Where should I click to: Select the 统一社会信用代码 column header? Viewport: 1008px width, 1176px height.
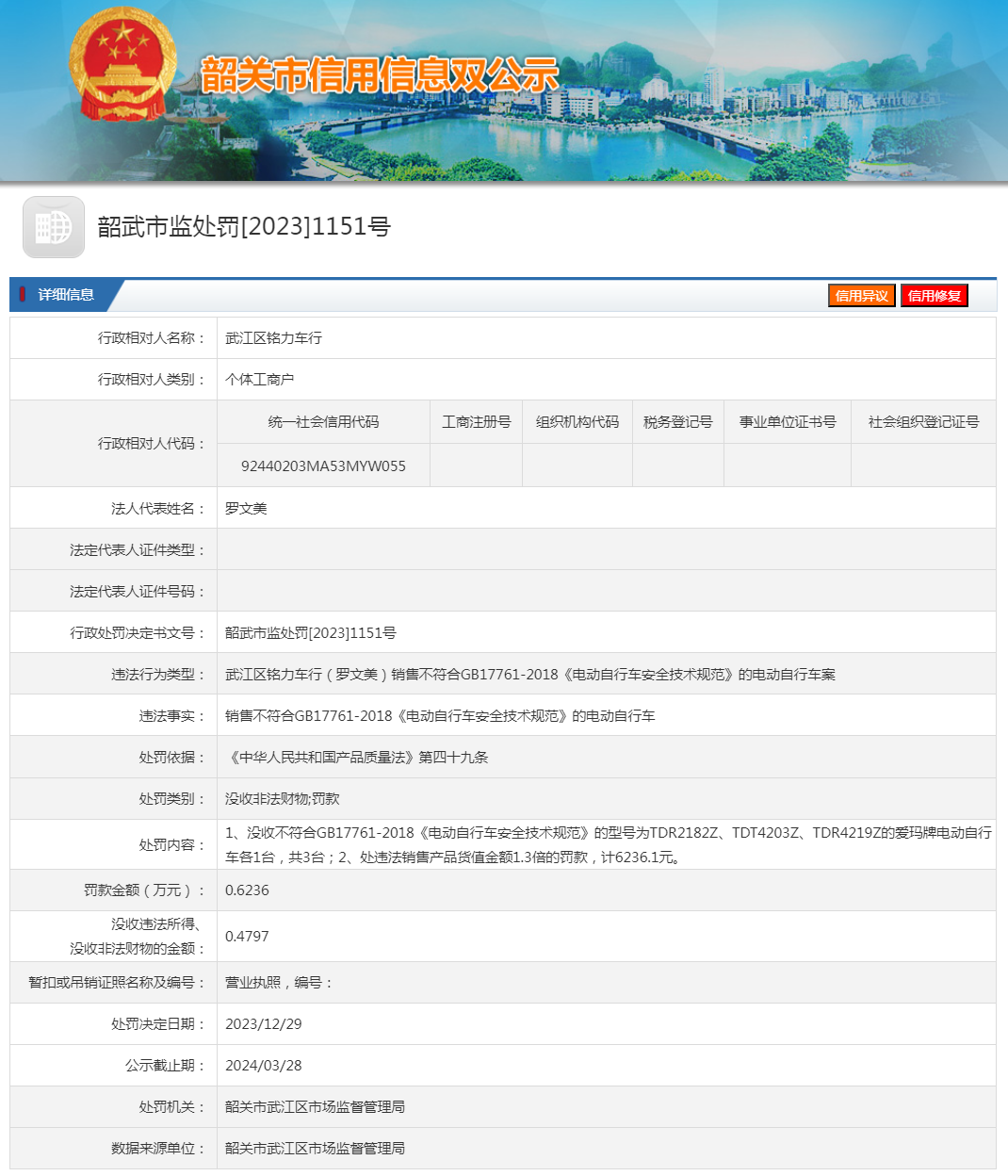(x=323, y=422)
